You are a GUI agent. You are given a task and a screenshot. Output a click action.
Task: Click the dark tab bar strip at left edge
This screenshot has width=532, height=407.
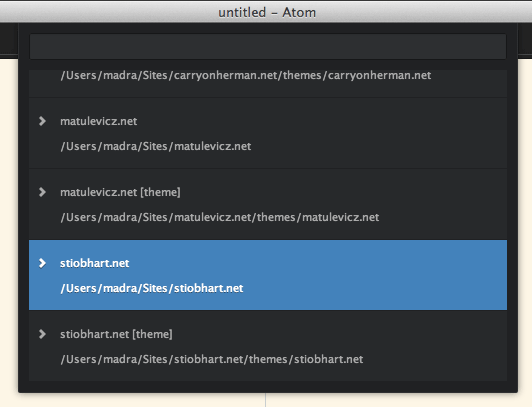click(x=9, y=39)
